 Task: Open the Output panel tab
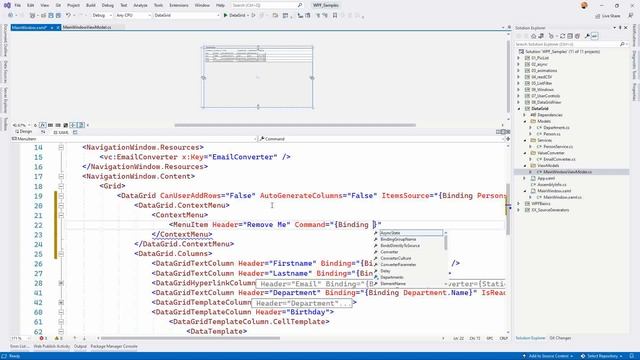[x=80, y=346]
